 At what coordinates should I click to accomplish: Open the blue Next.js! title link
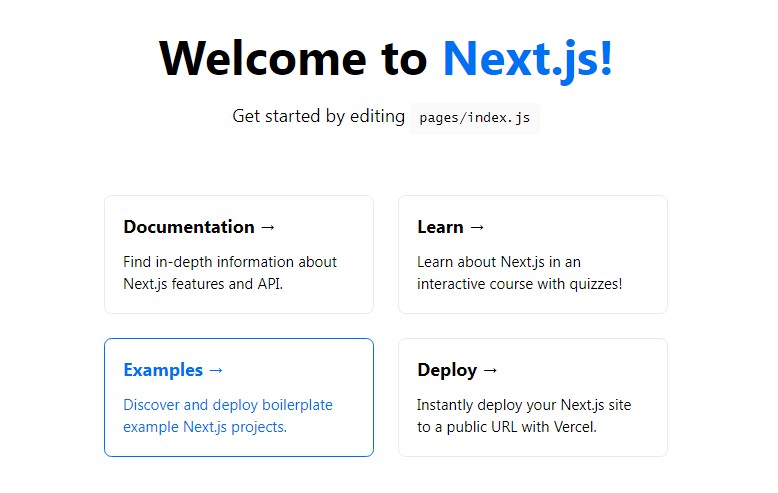click(527, 58)
